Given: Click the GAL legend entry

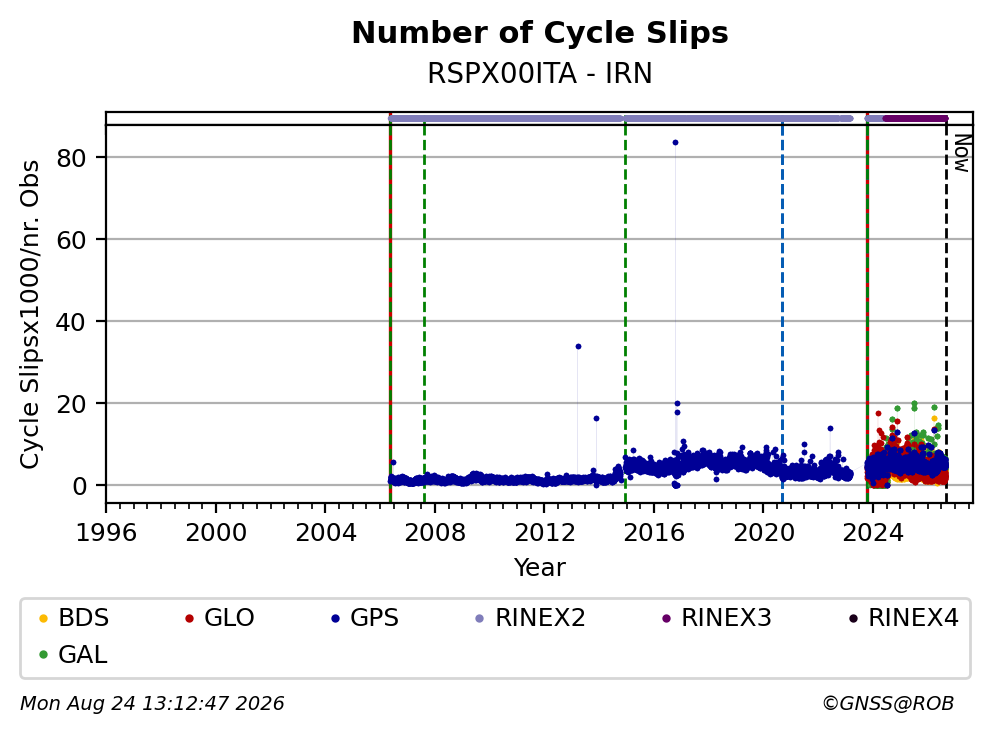Looking at the screenshot, I should pyautogui.click(x=73, y=654).
